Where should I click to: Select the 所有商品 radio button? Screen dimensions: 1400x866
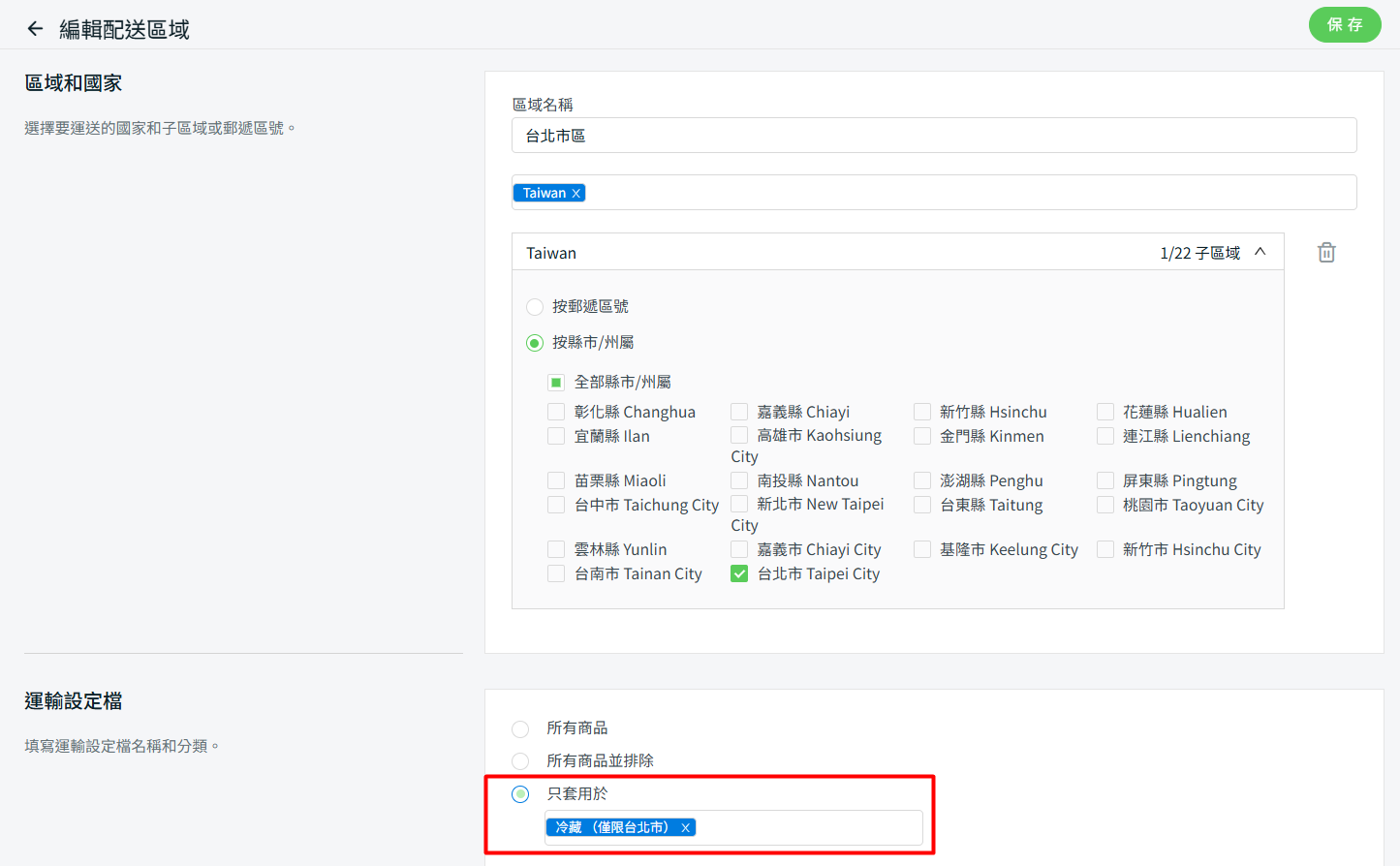tap(520, 728)
